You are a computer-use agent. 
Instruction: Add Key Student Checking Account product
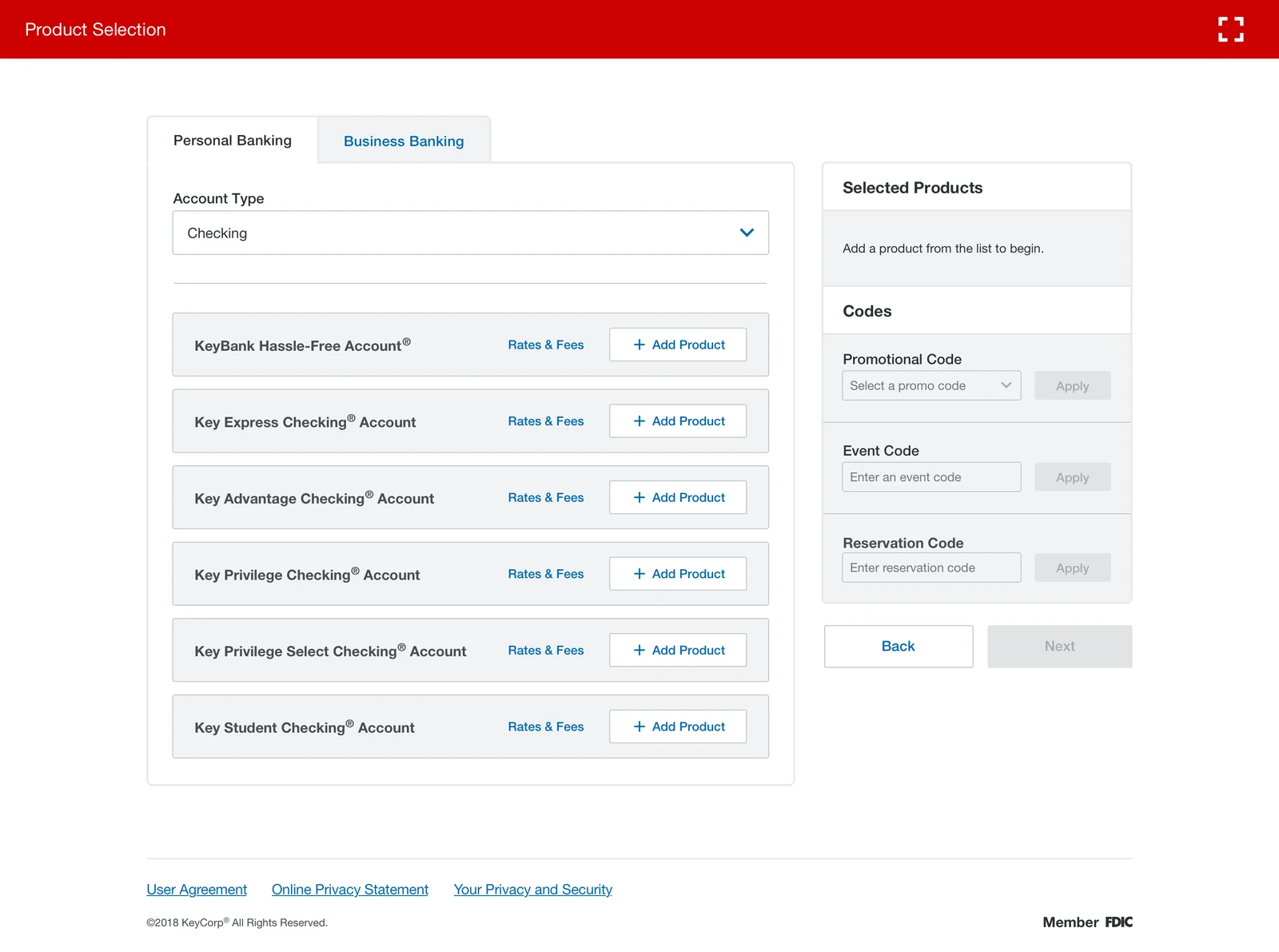click(x=678, y=727)
